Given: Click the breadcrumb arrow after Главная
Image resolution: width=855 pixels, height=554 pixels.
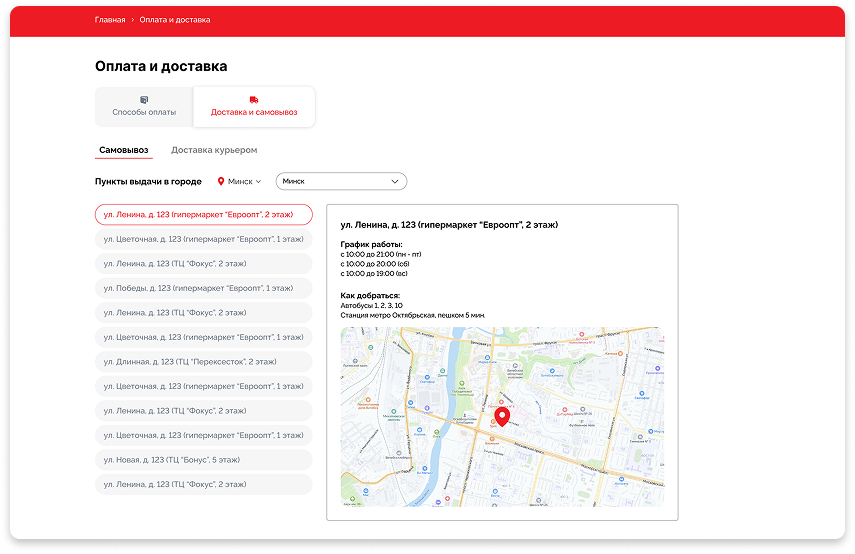Looking at the screenshot, I should pyautogui.click(x=133, y=20).
